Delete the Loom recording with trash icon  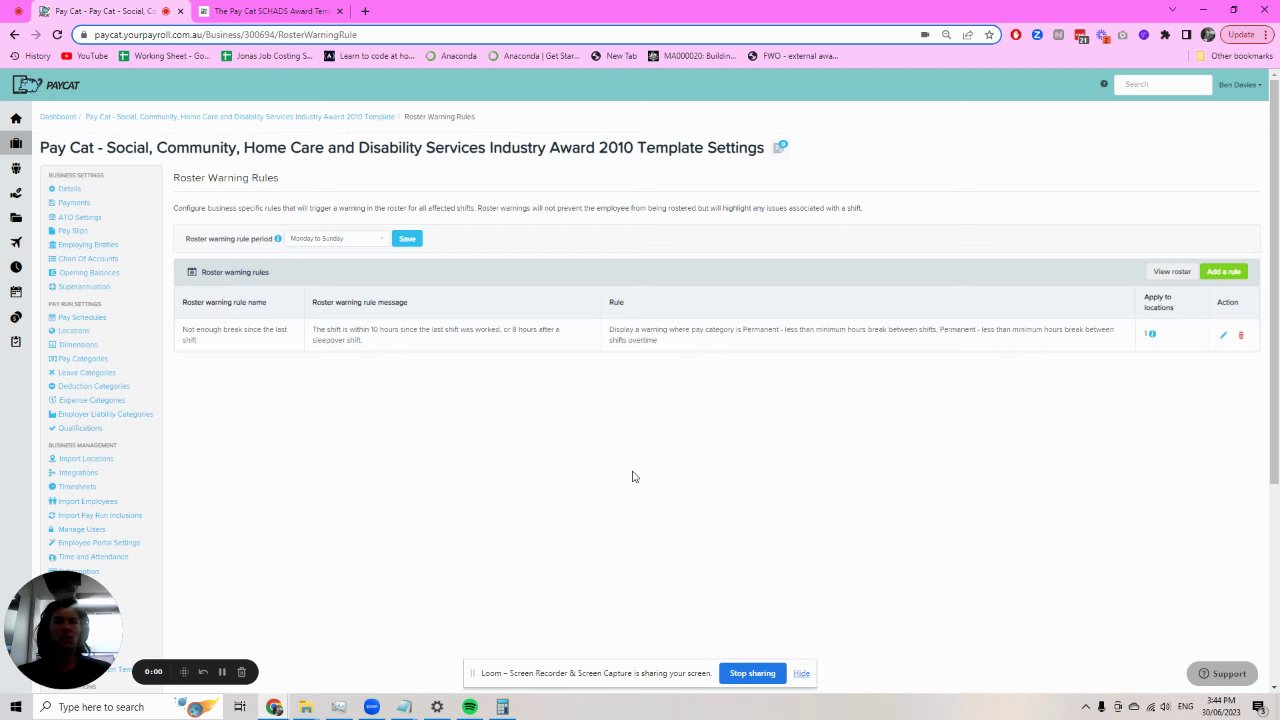point(241,672)
